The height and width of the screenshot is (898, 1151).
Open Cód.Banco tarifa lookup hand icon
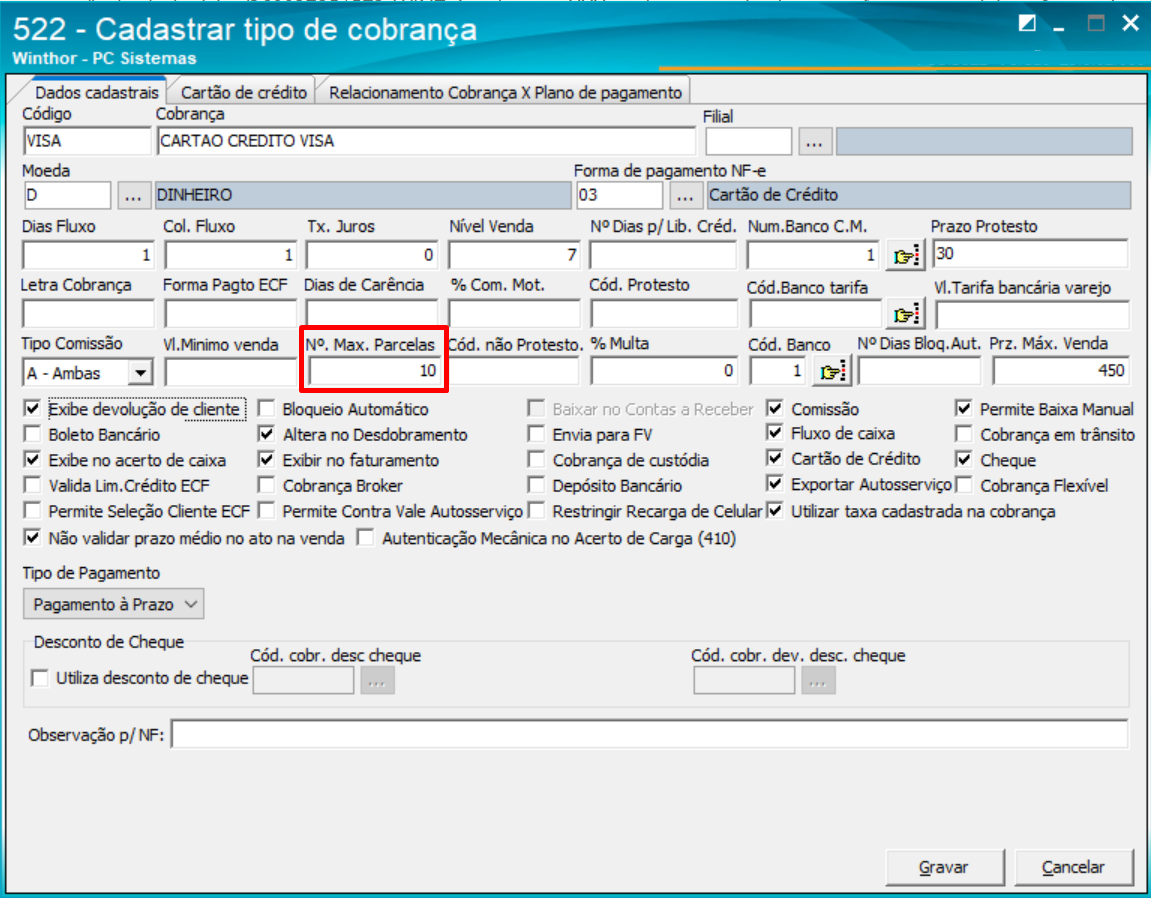[904, 315]
